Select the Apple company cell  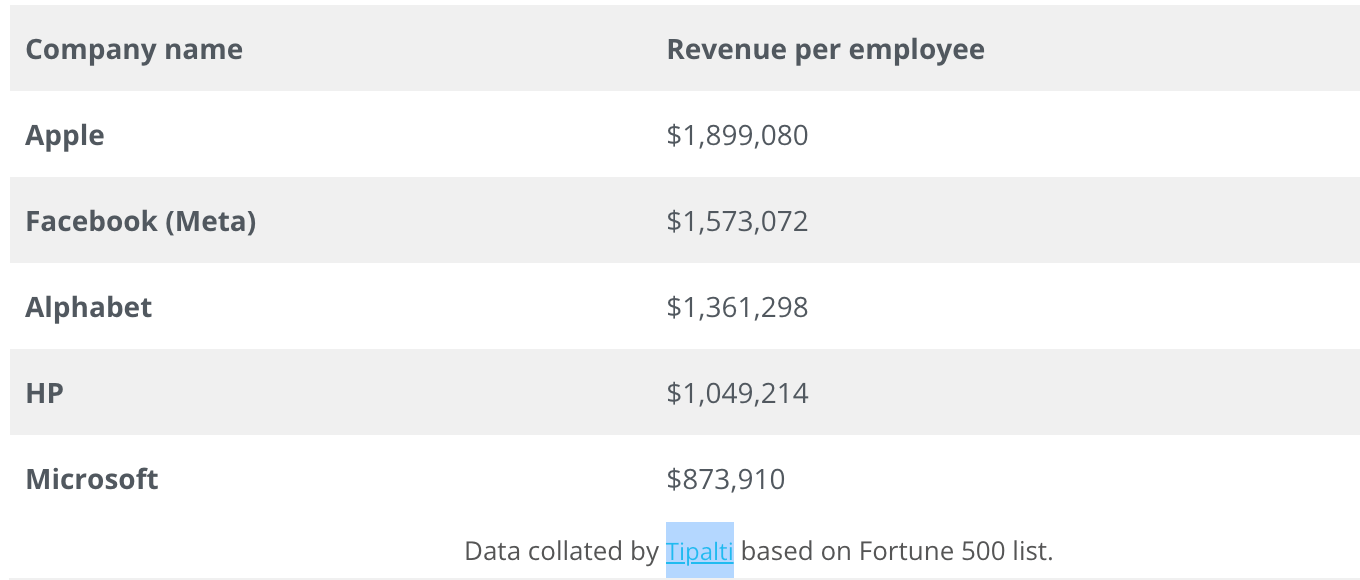(65, 135)
